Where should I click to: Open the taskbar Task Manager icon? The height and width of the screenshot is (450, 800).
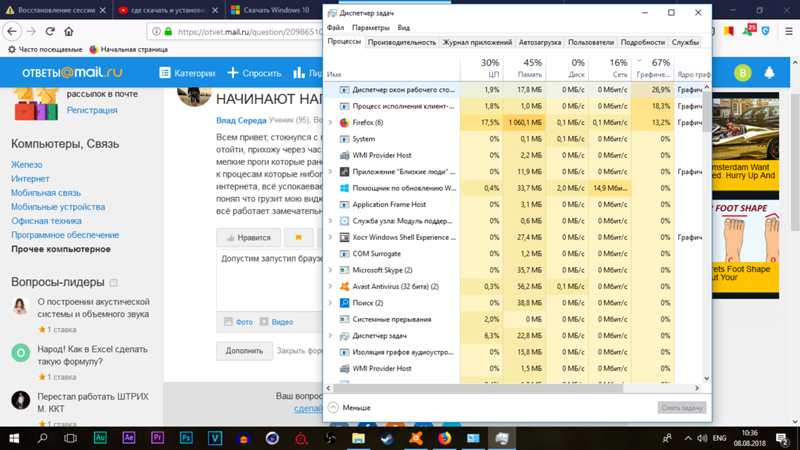[x=502, y=438]
